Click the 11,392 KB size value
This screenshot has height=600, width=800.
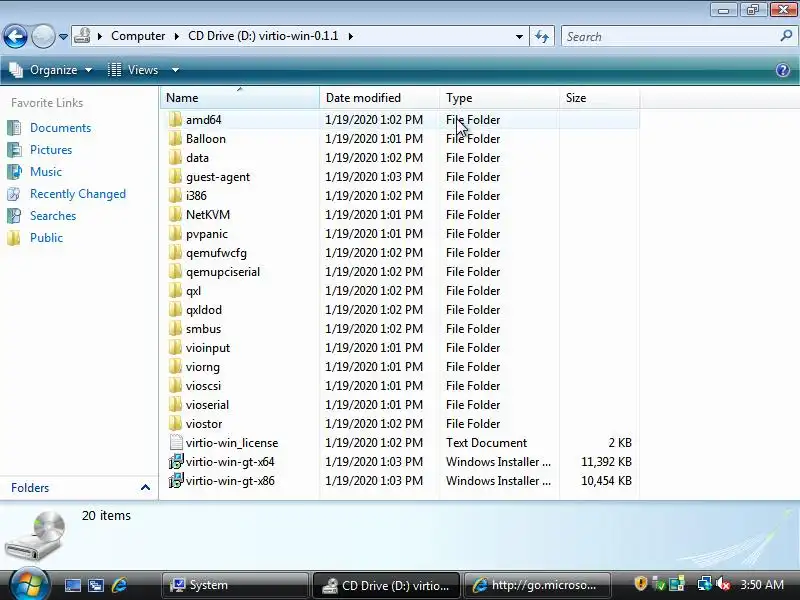pos(606,462)
